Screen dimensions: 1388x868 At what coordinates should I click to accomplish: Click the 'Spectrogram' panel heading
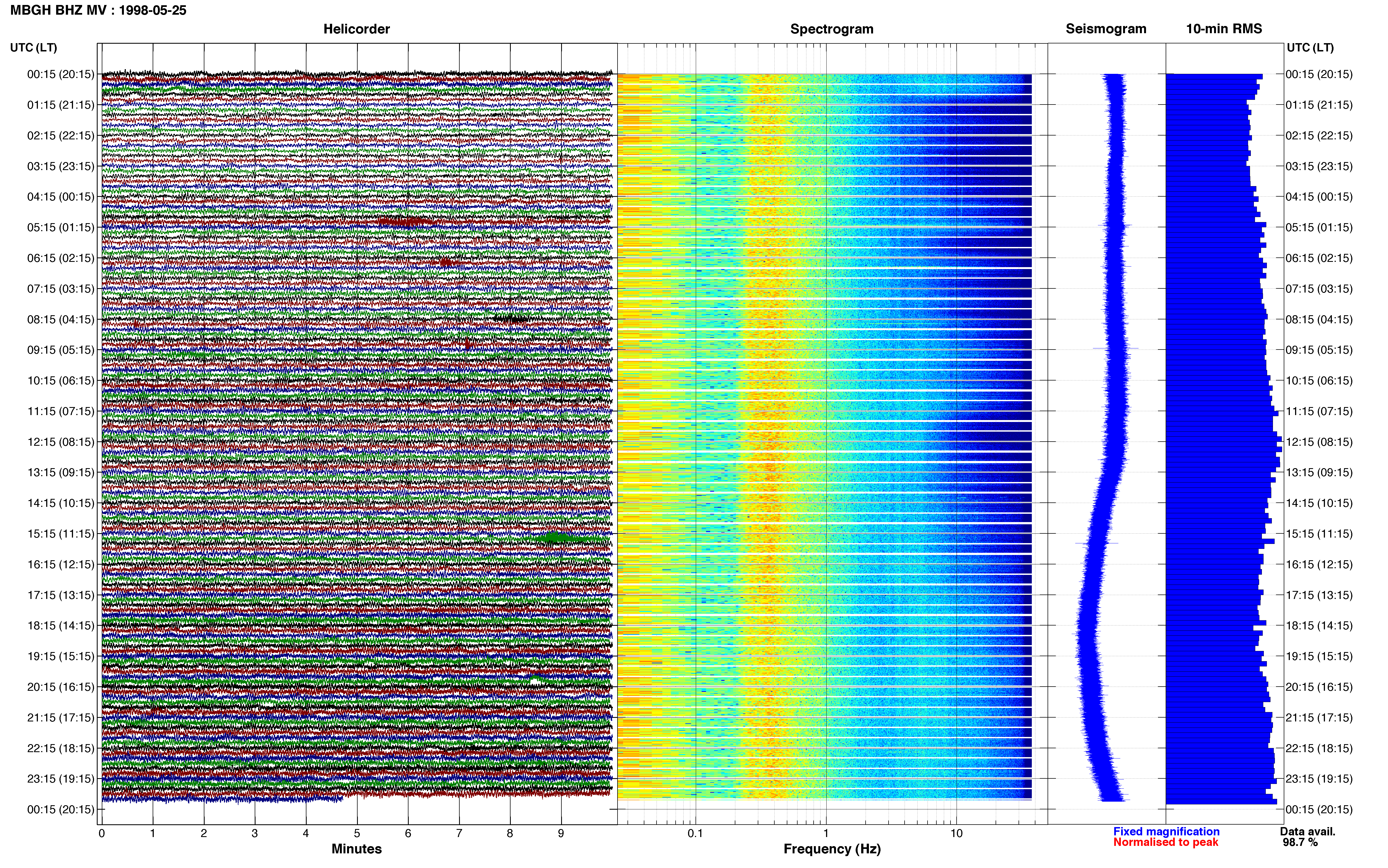832,29
